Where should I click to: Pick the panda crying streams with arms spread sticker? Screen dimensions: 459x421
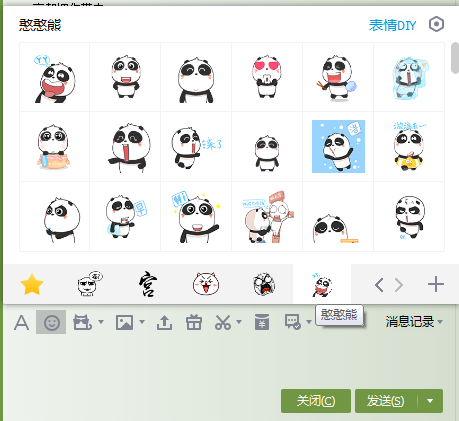[x=125, y=147]
